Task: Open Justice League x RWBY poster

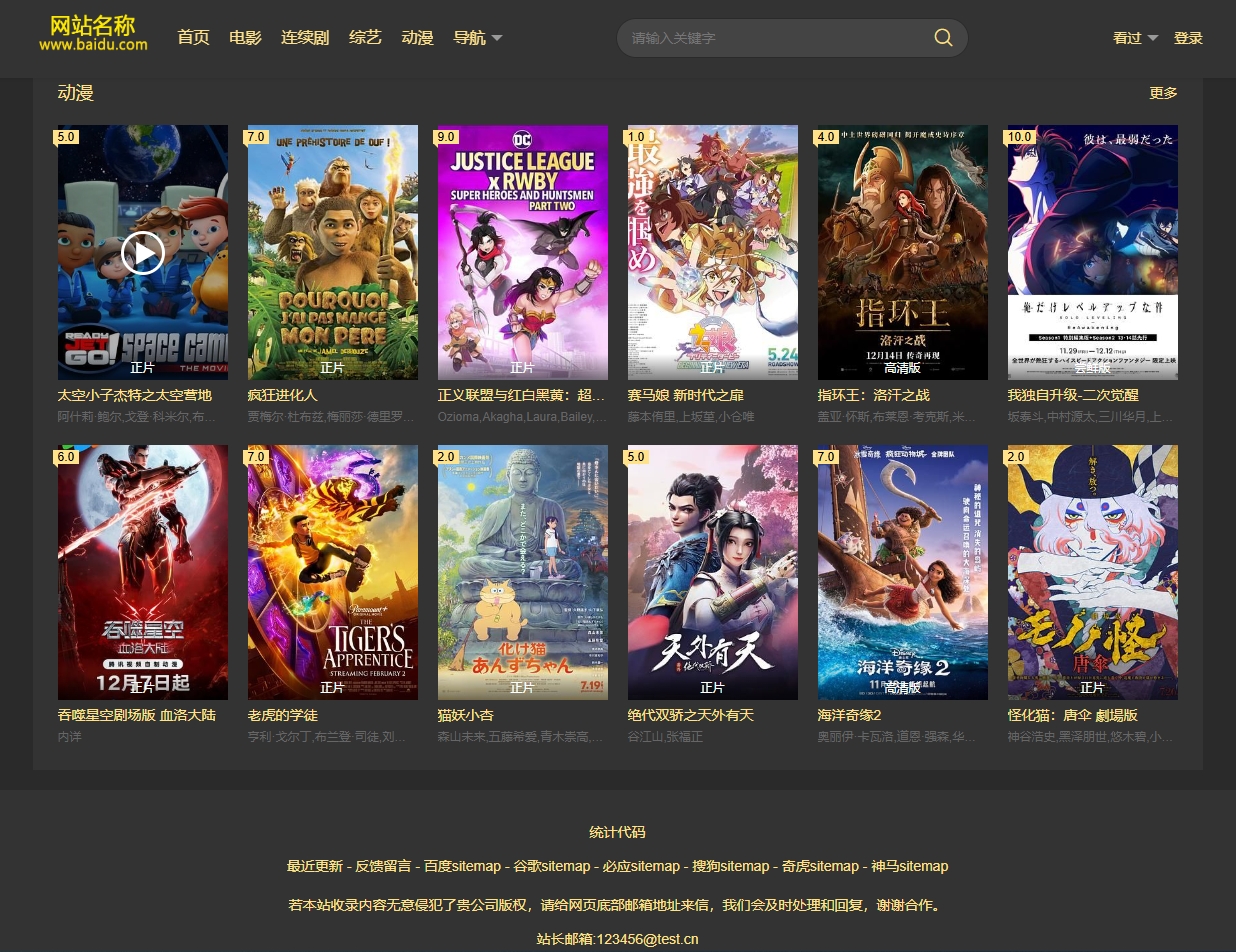Action: click(x=523, y=252)
